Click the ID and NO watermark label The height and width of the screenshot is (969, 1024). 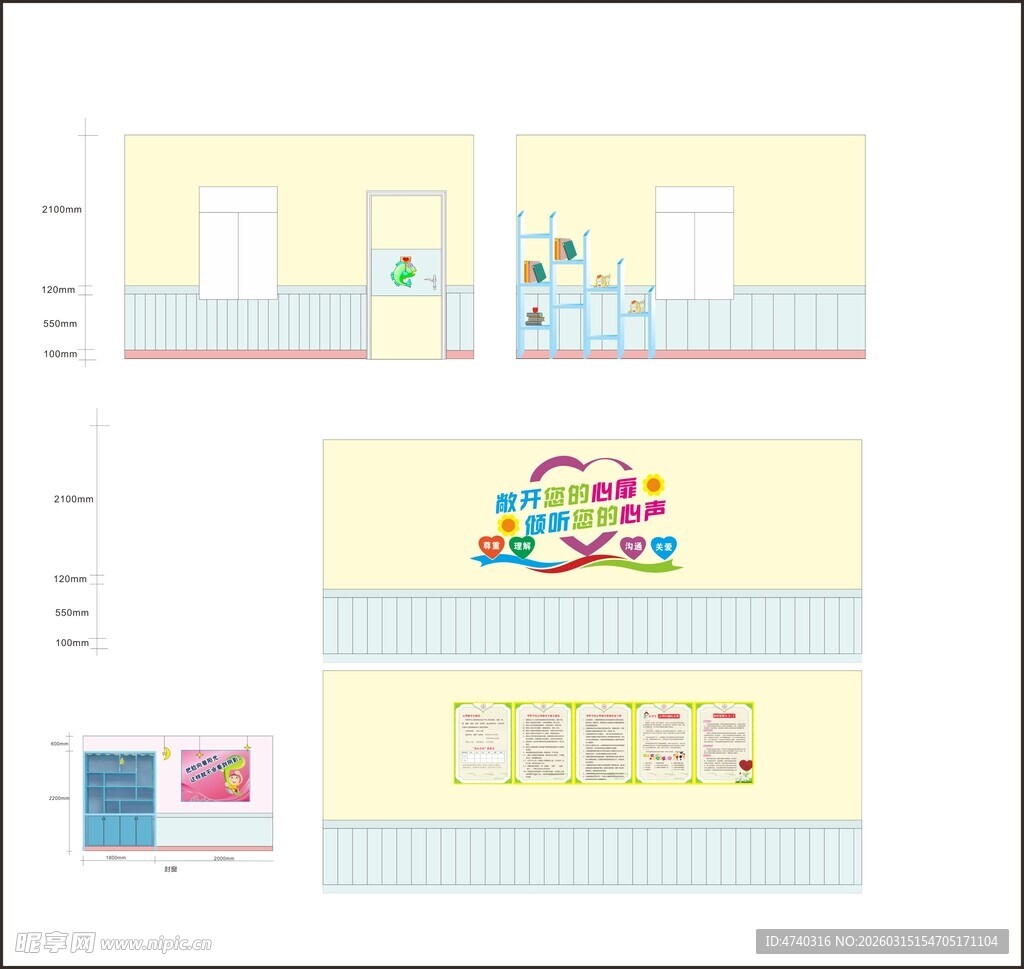[881, 941]
